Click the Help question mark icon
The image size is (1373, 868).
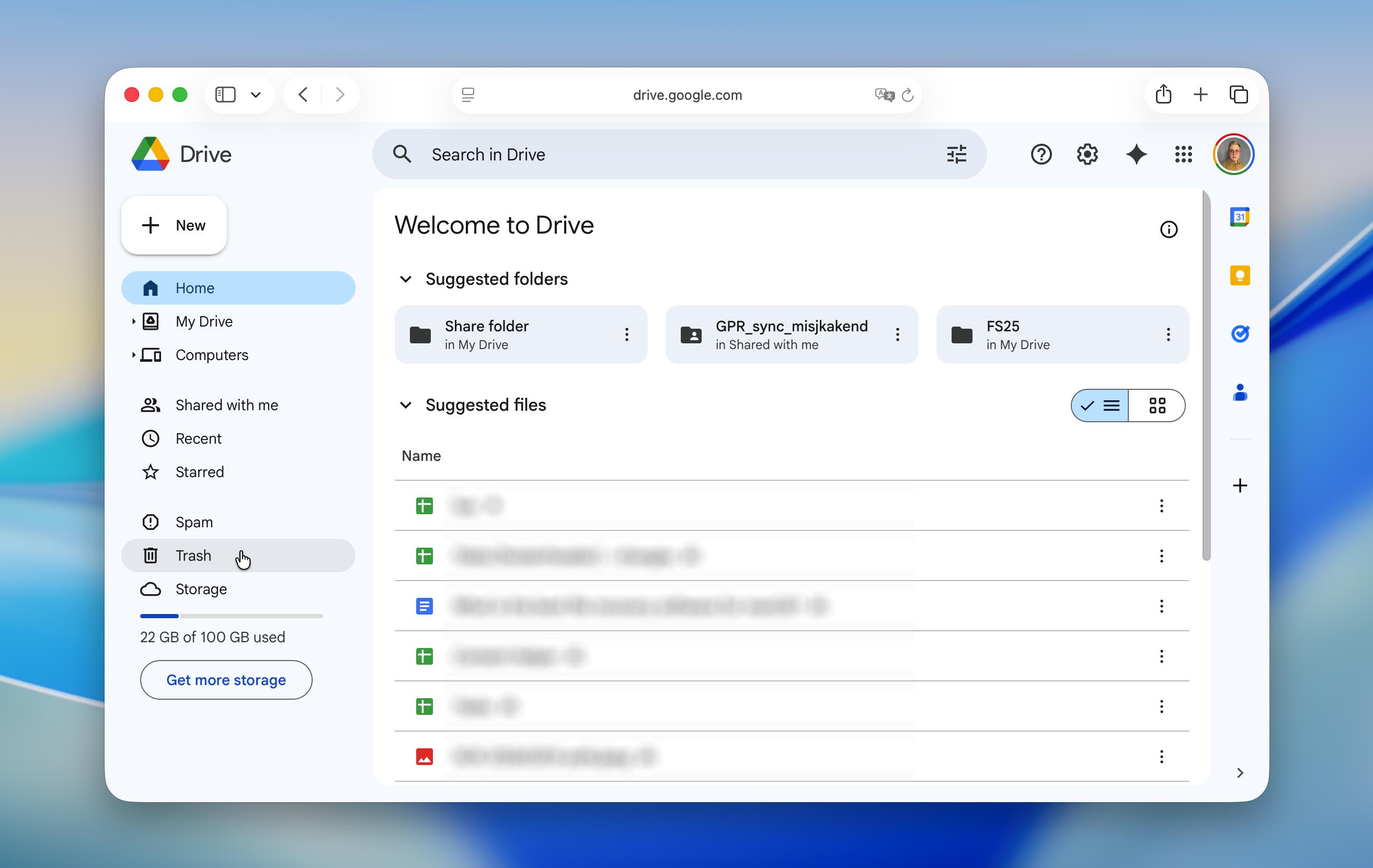[x=1040, y=155]
